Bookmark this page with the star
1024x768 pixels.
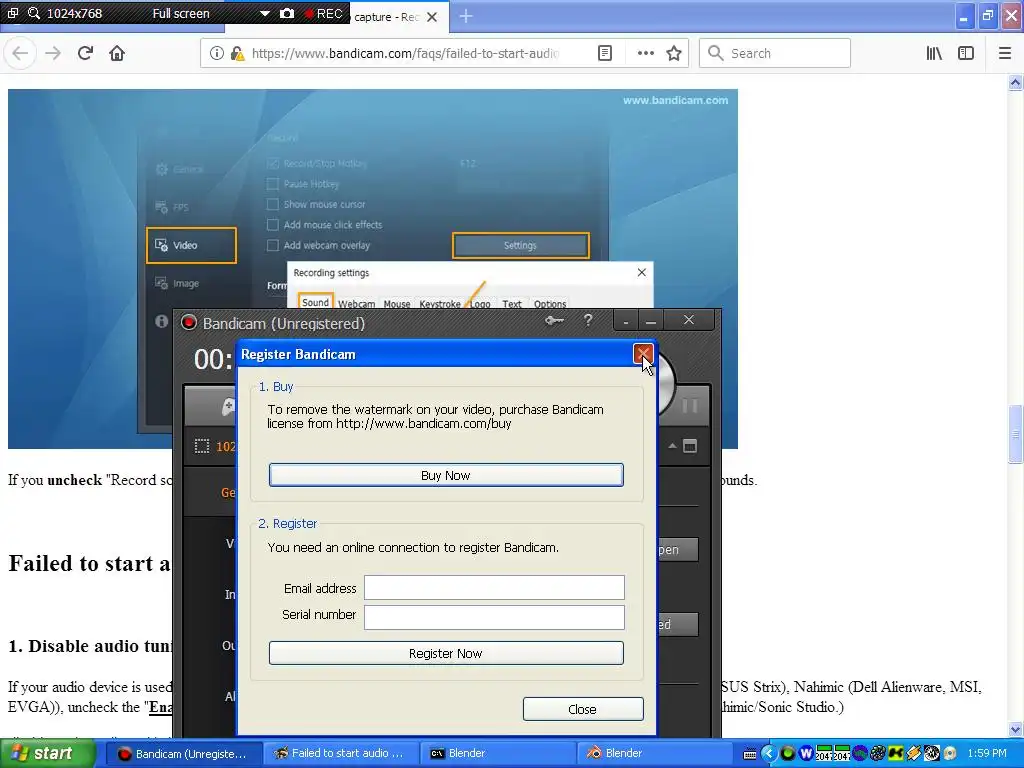click(674, 53)
